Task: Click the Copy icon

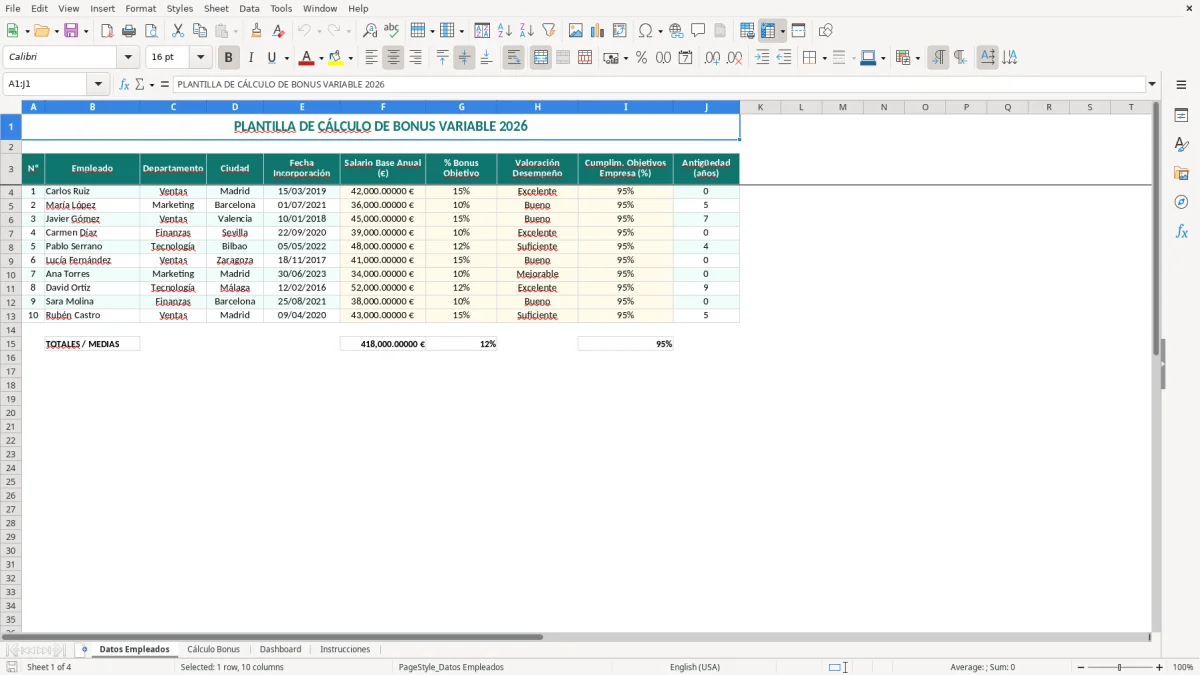Action: point(200,31)
